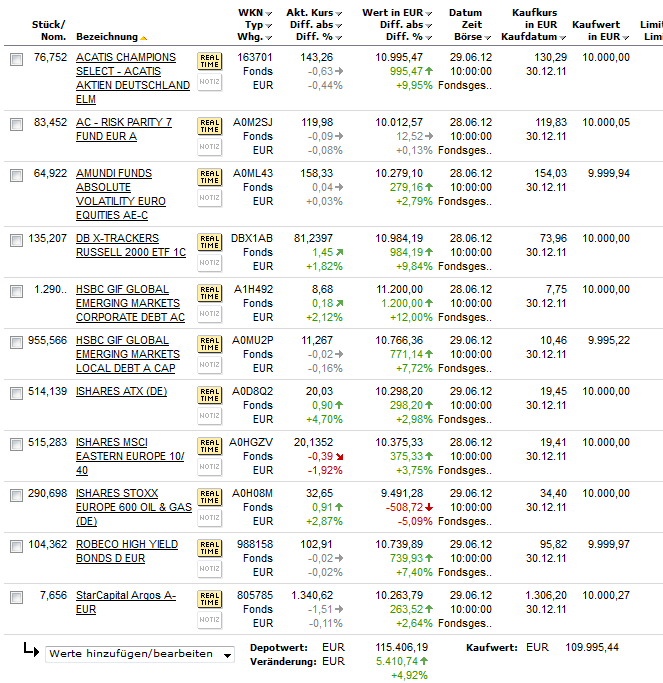Add a Notiz for StarCapital Argos A-EUR
663x683 pixels.
(x=210, y=619)
